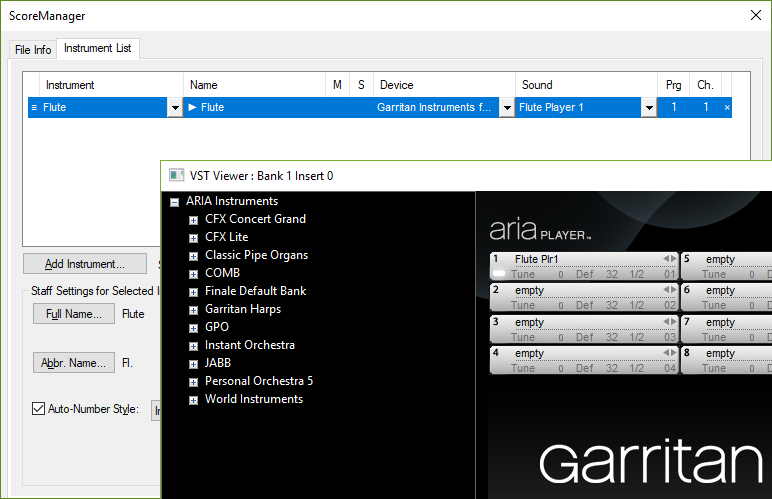The width and height of the screenshot is (772, 499).
Task: Click the VST Viewer window icon
Action: (x=176, y=175)
